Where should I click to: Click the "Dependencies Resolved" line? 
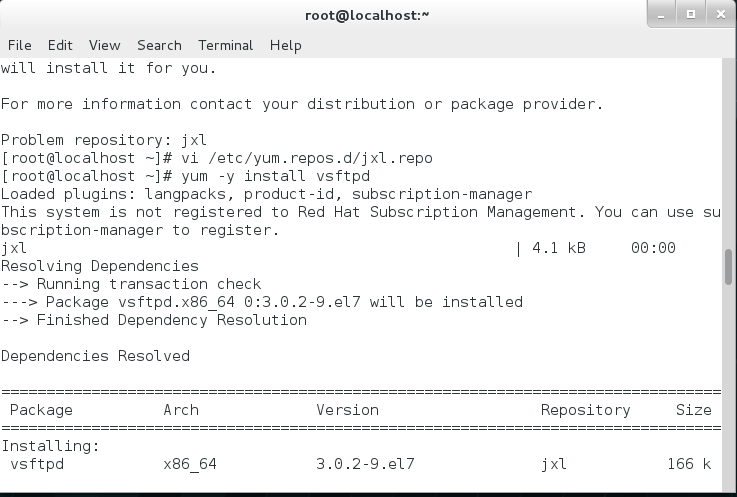click(x=95, y=356)
